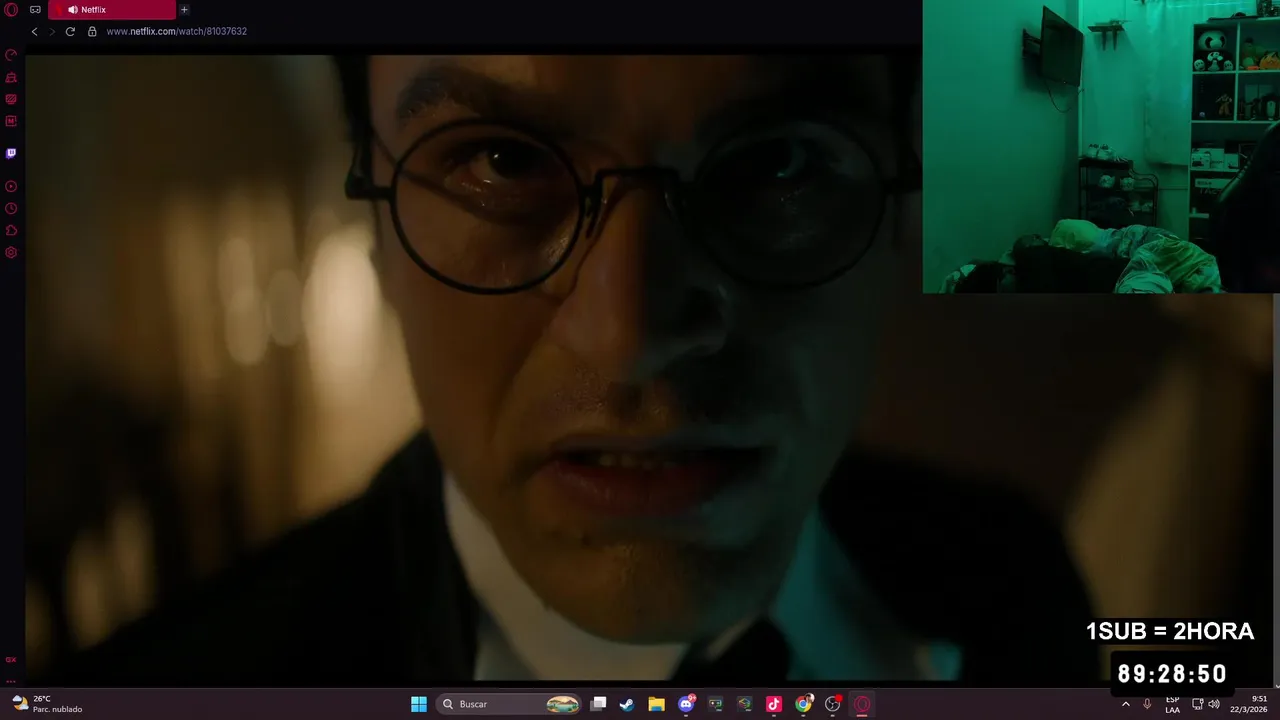Expand hidden system tray icons chevron
1280x720 pixels.
point(1126,704)
